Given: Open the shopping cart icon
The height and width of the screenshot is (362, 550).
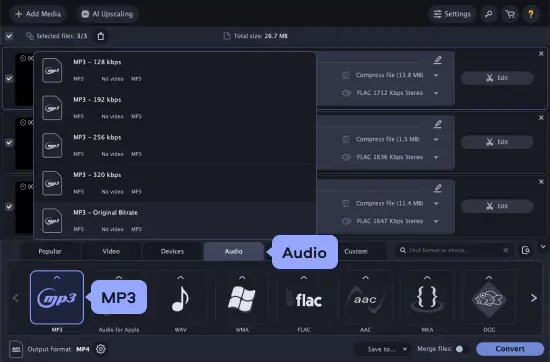Looking at the screenshot, I should [x=510, y=14].
